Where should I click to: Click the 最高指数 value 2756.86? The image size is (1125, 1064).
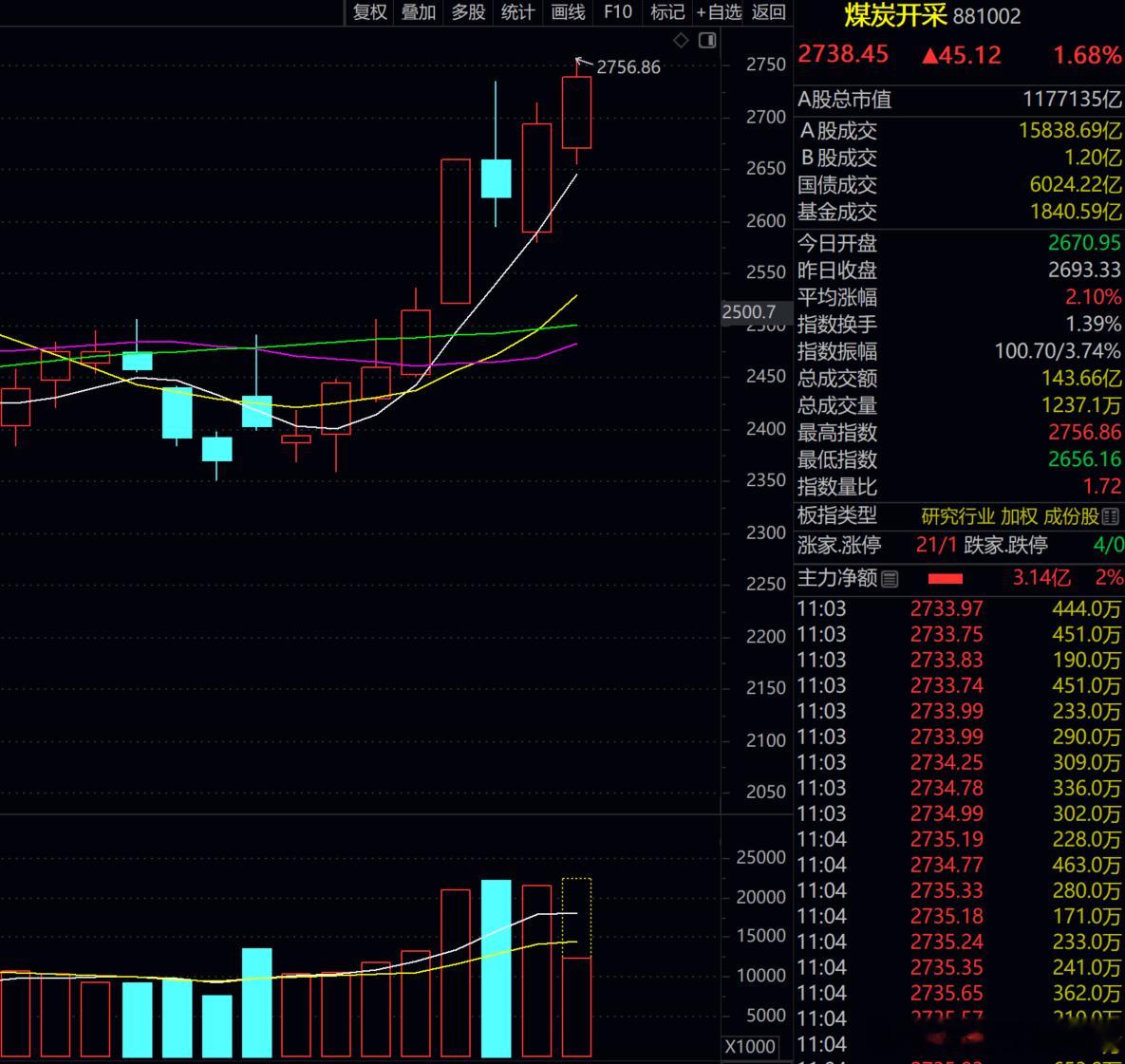(x=1084, y=432)
